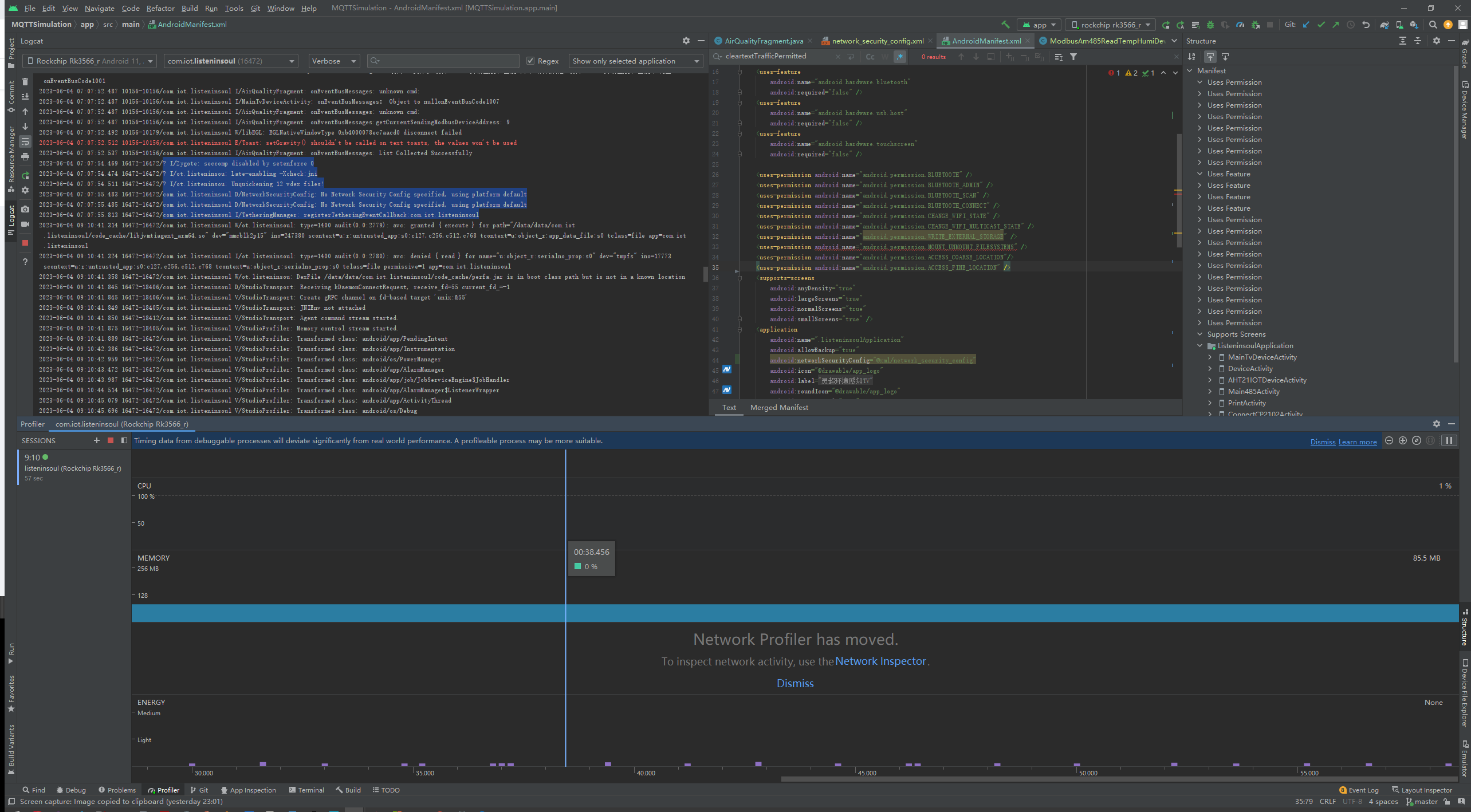Switch to Merged Manifest tab
Image resolution: width=1471 pixels, height=812 pixels.
[779, 408]
